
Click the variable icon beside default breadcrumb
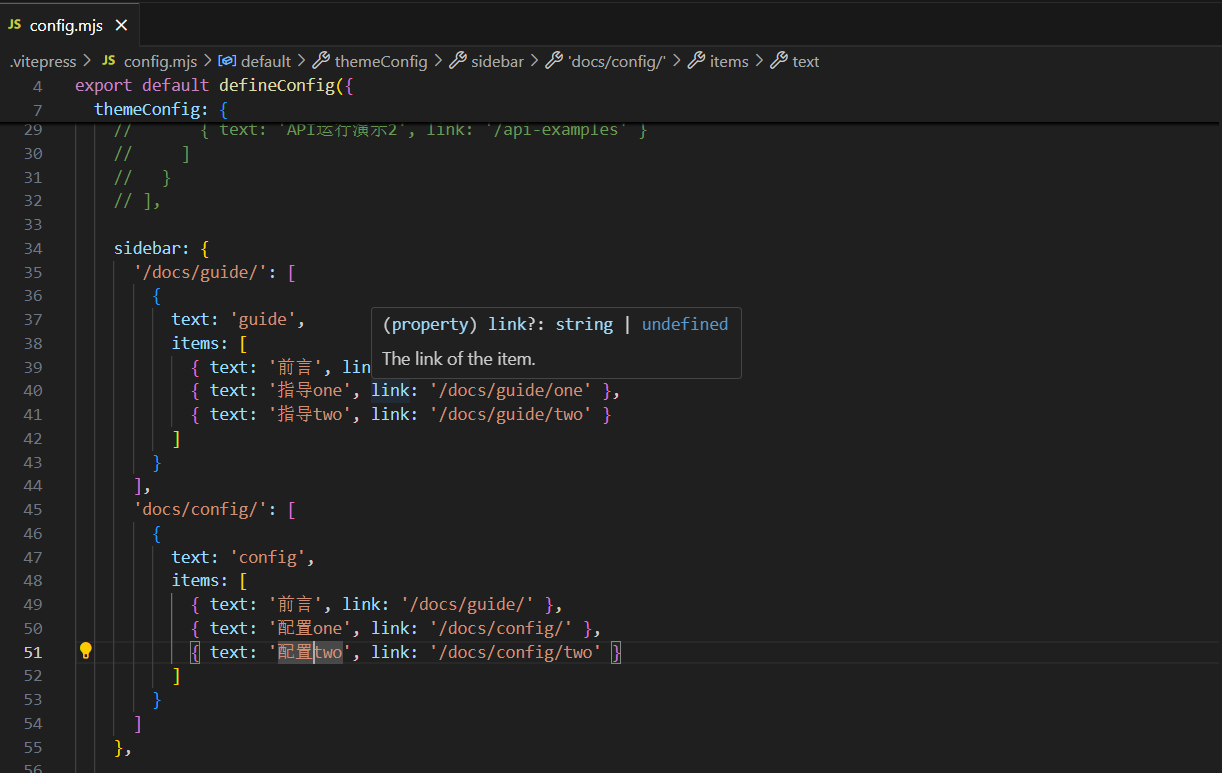pyautogui.click(x=227, y=61)
